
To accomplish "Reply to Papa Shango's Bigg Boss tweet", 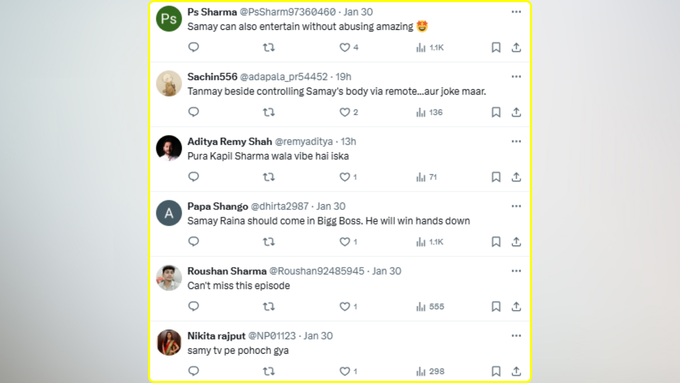I will [193, 241].
